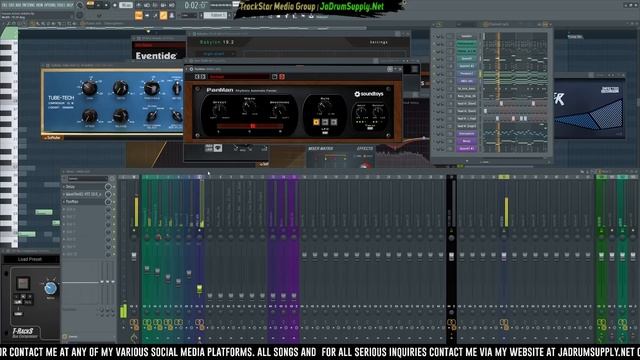Toggle second mixer effect slot enable knob
This screenshot has height=360, width=640.
(108, 194)
